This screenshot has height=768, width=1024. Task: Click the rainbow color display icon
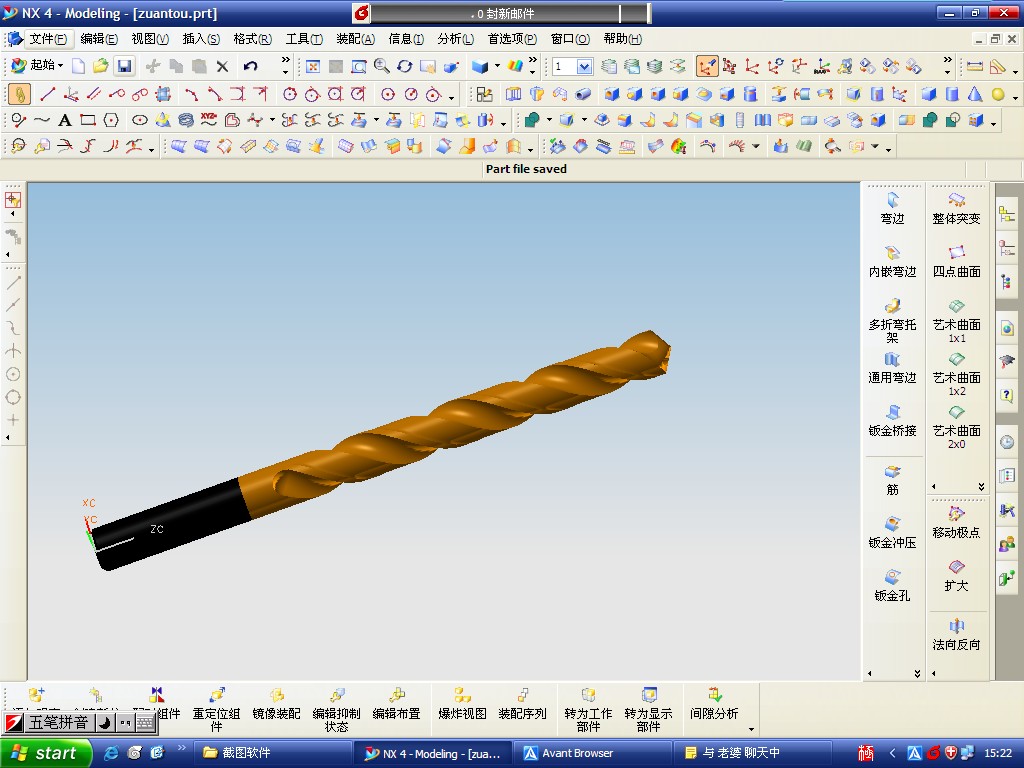tap(515, 66)
